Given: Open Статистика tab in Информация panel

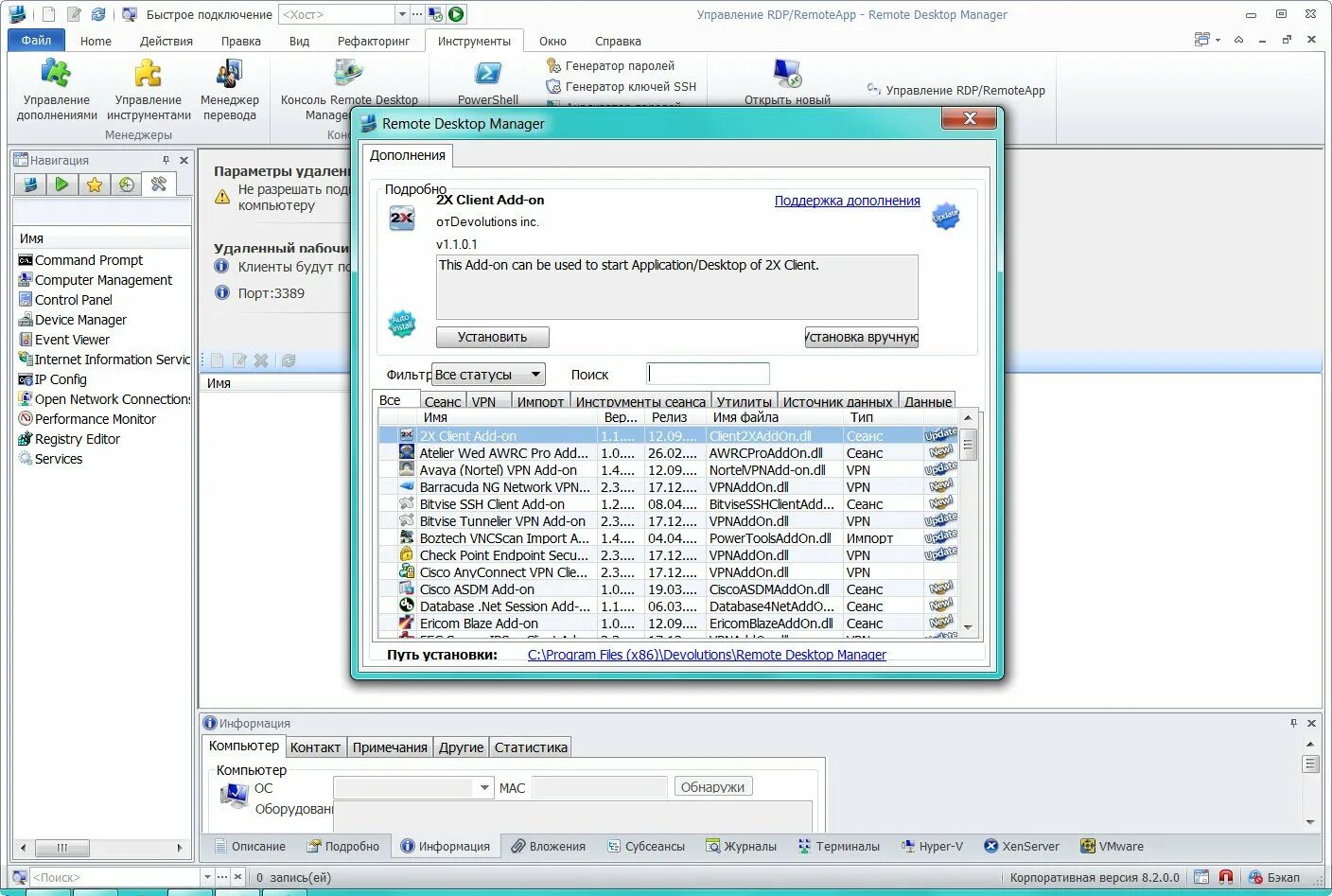Looking at the screenshot, I should coord(531,747).
